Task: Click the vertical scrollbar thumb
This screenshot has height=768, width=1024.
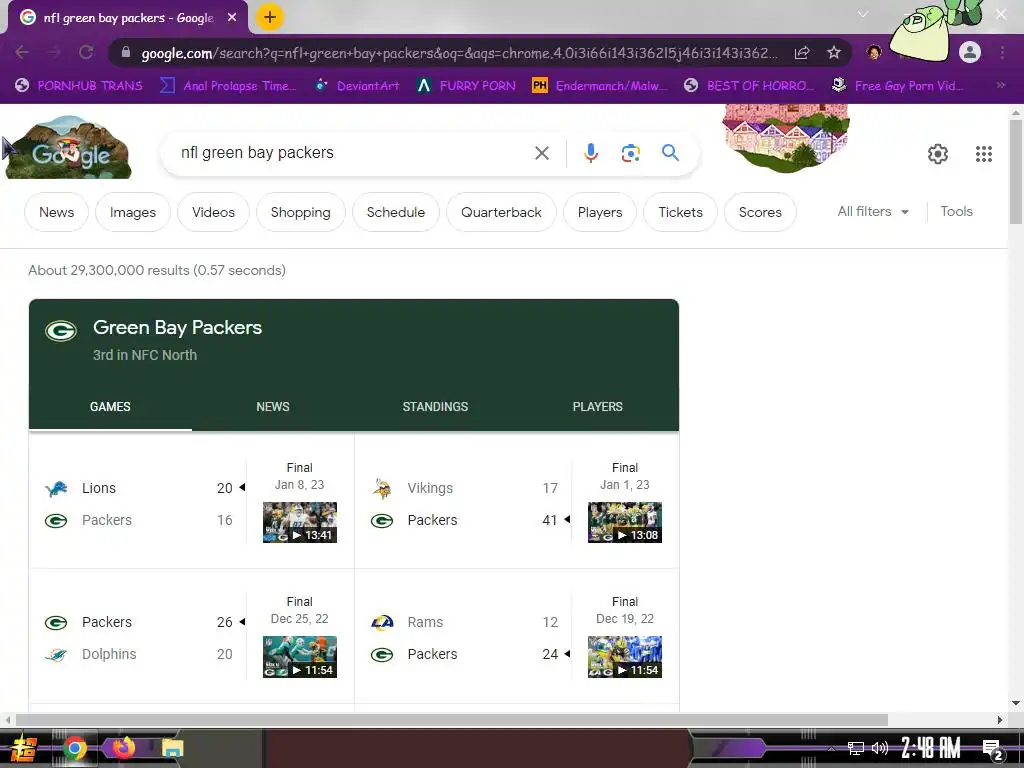Action: [x=1016, y=172]
